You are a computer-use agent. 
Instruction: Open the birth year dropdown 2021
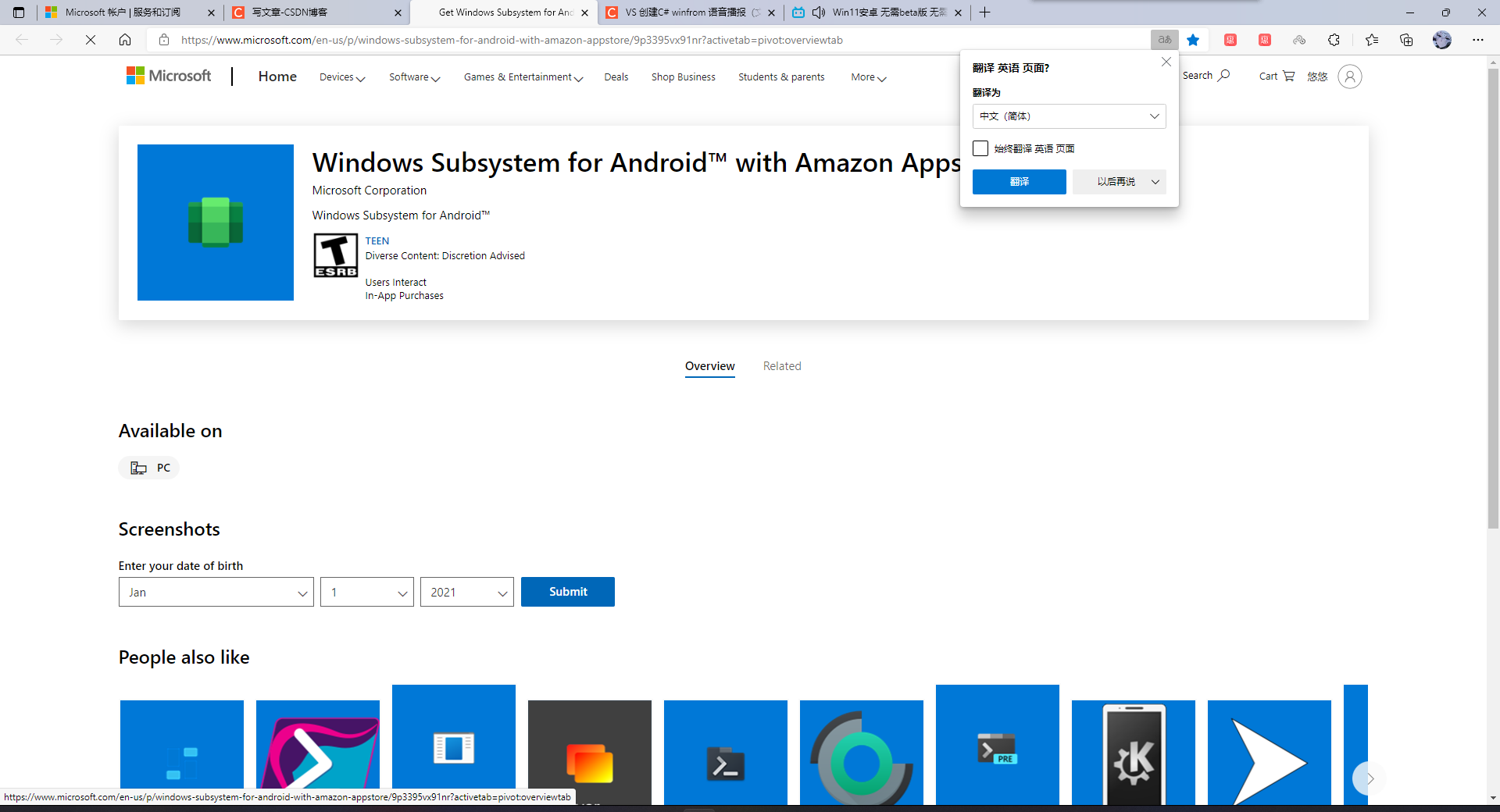pyautogui.click(x=467, y=592)
